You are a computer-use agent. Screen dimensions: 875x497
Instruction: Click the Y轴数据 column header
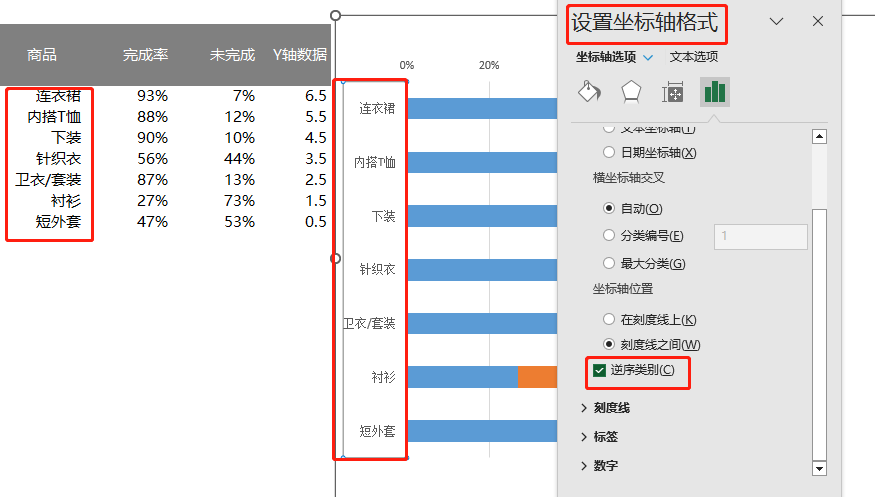pos(300,55)
